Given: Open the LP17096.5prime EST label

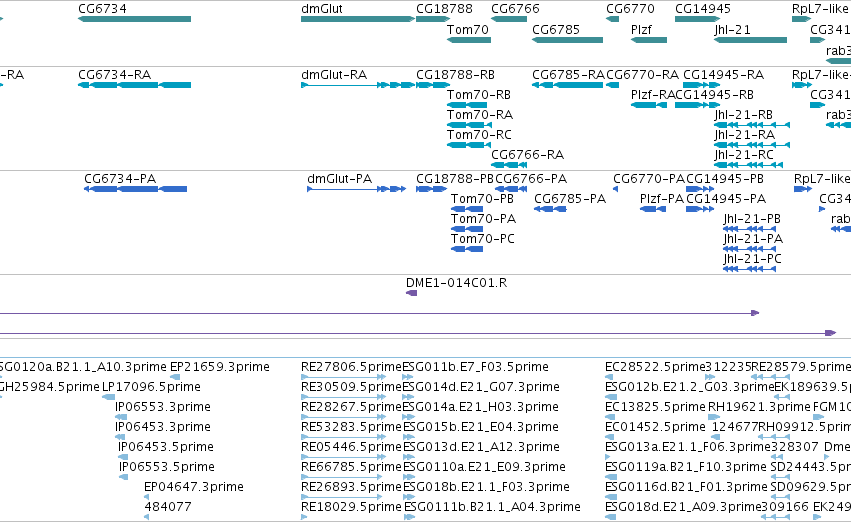Looking at the screenshot, I should [x=151, y=387].
